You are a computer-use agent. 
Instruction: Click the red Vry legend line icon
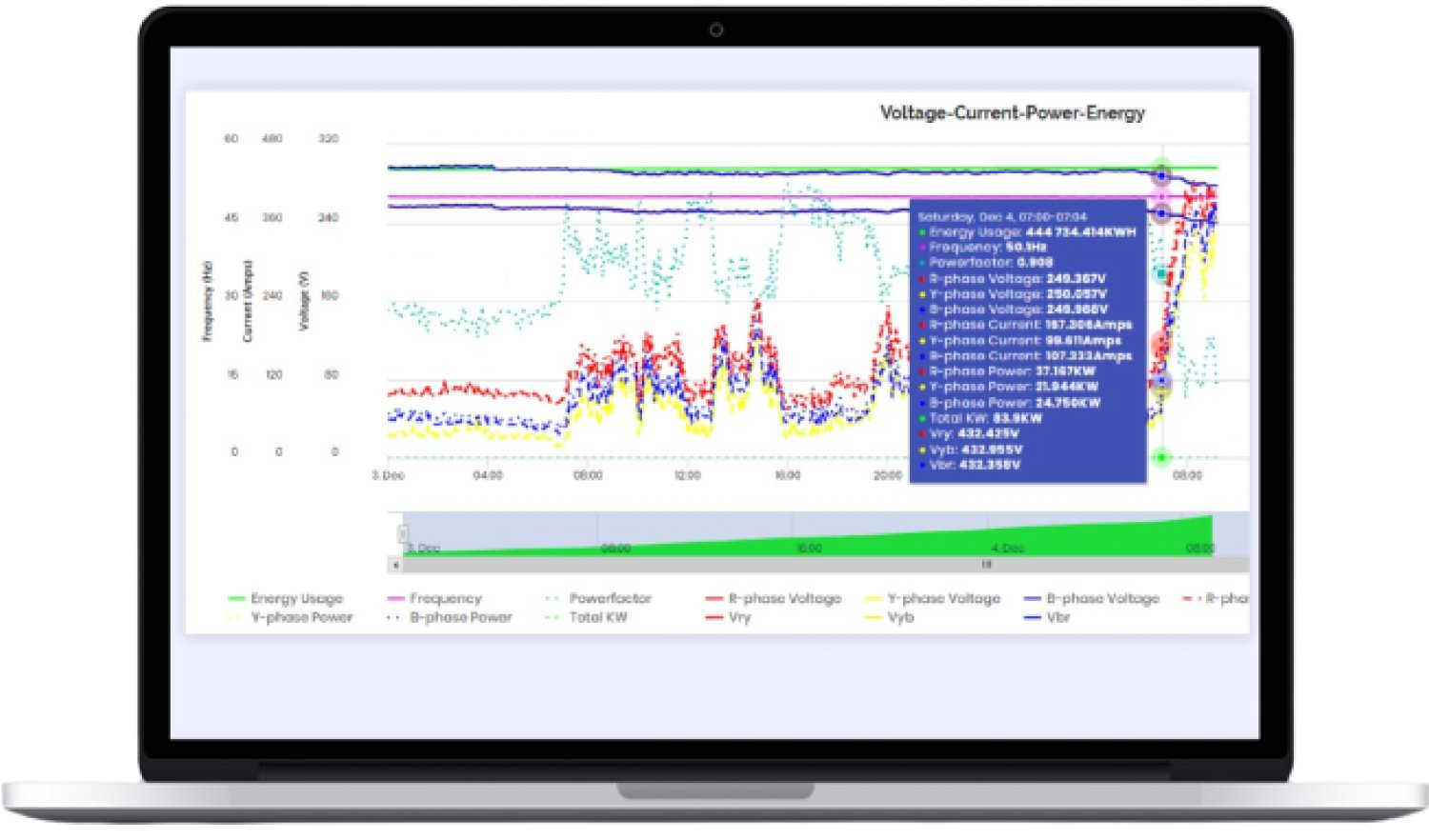click(x=713, y=617)
